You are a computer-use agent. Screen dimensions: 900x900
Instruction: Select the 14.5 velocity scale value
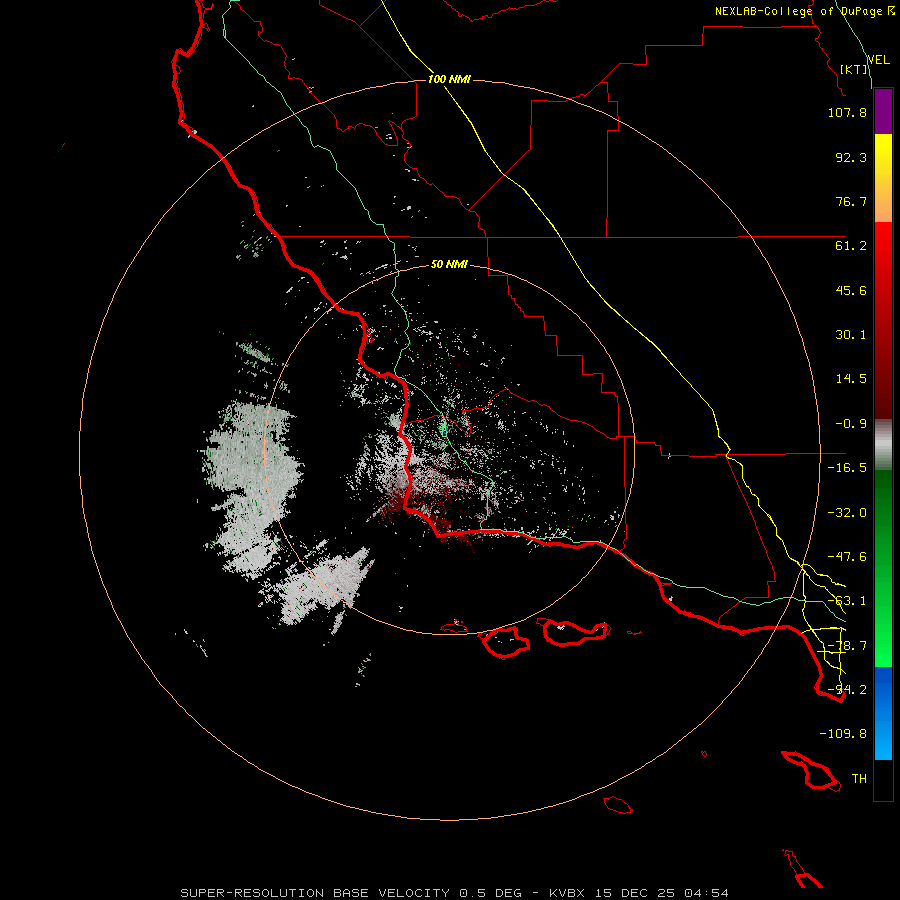(851, 379)
